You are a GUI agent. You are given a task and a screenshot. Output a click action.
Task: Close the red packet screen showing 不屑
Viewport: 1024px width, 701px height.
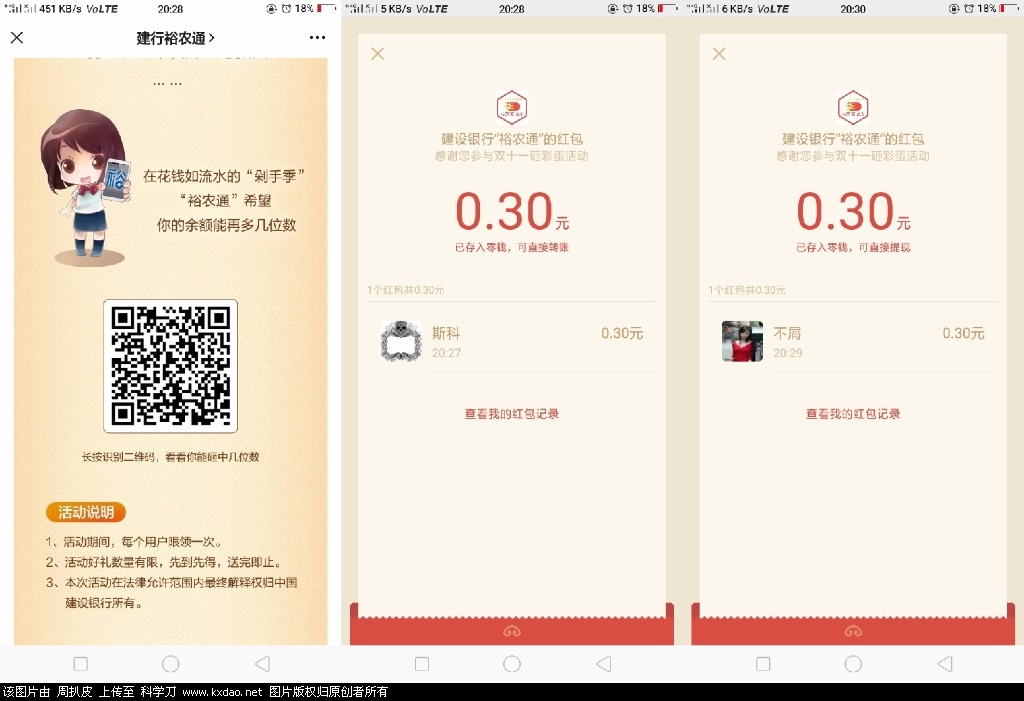[719, 54]
